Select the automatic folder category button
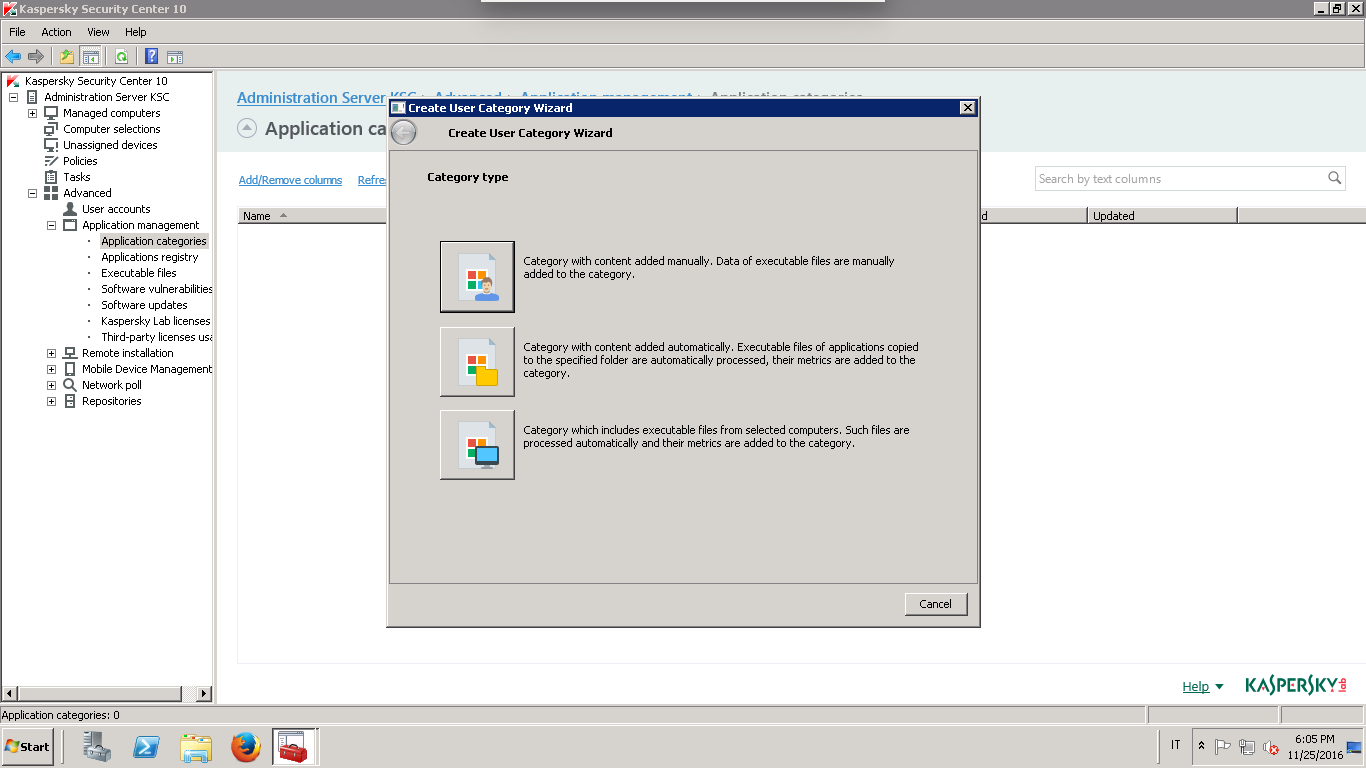The height and width of the screenshot is (768, 1366). coord(477,362)
